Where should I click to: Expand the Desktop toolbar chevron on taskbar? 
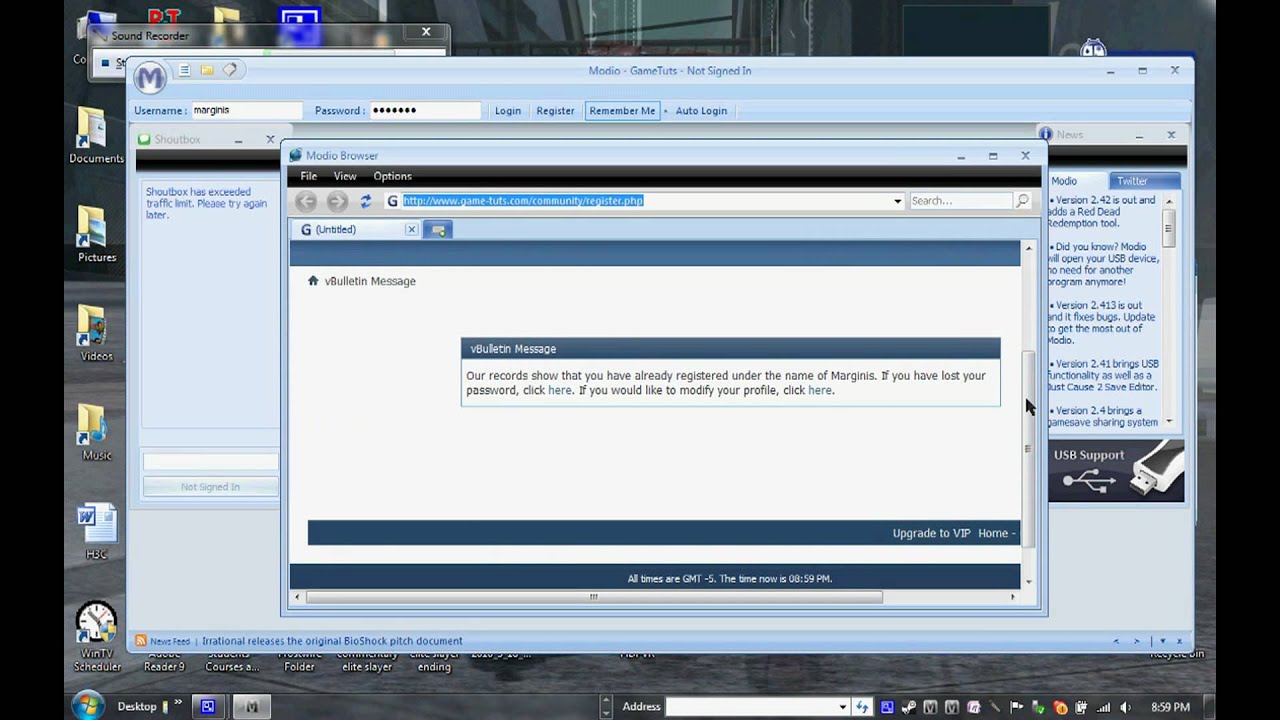[x=178, y=705]
